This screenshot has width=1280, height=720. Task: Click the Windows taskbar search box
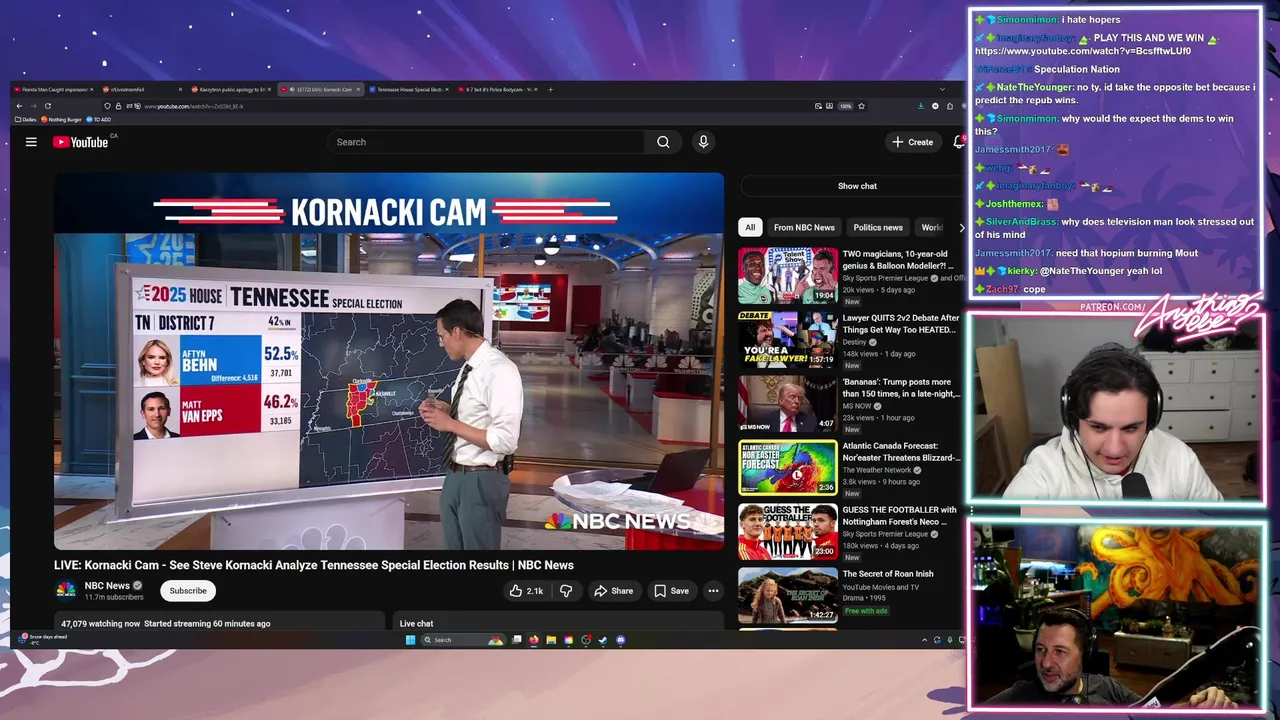[x=463, y=640]
